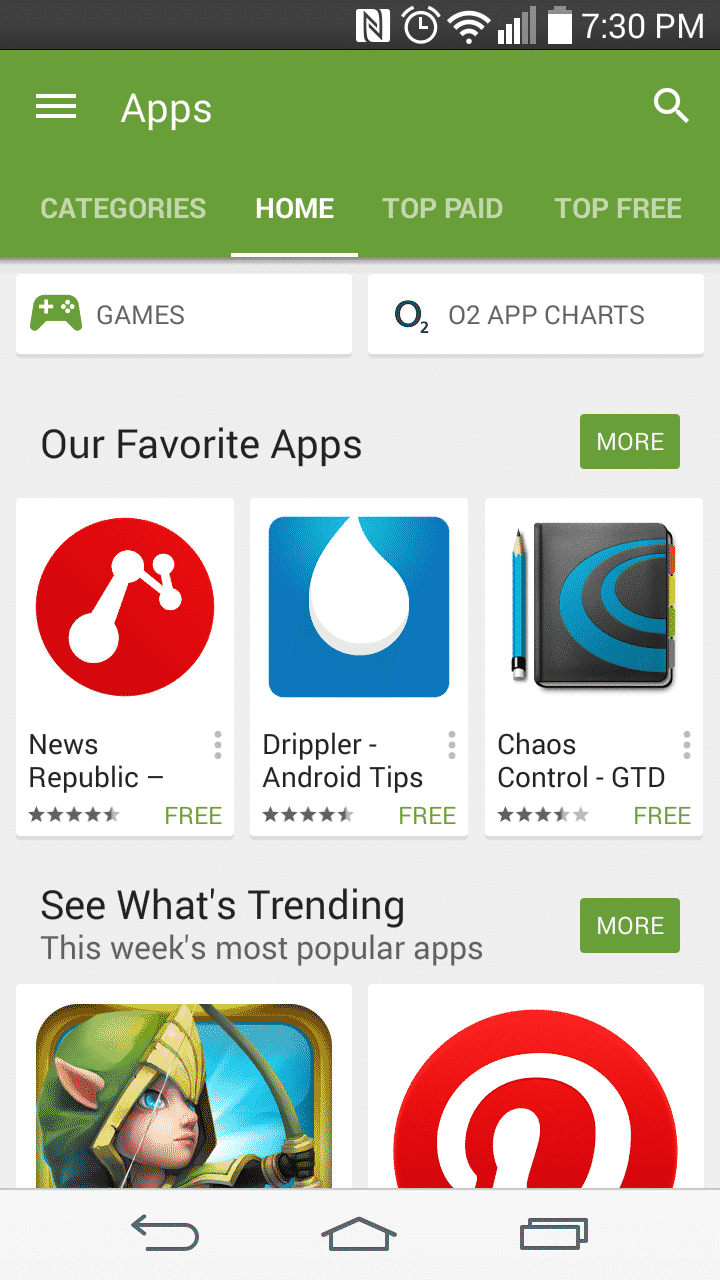Expand overflow menu on Chaos Control card
720x1280 pixels.
point(686,745)
